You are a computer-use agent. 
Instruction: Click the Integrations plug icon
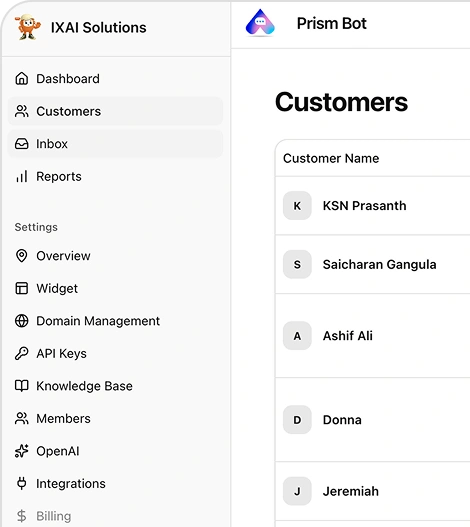click(22, 483)
